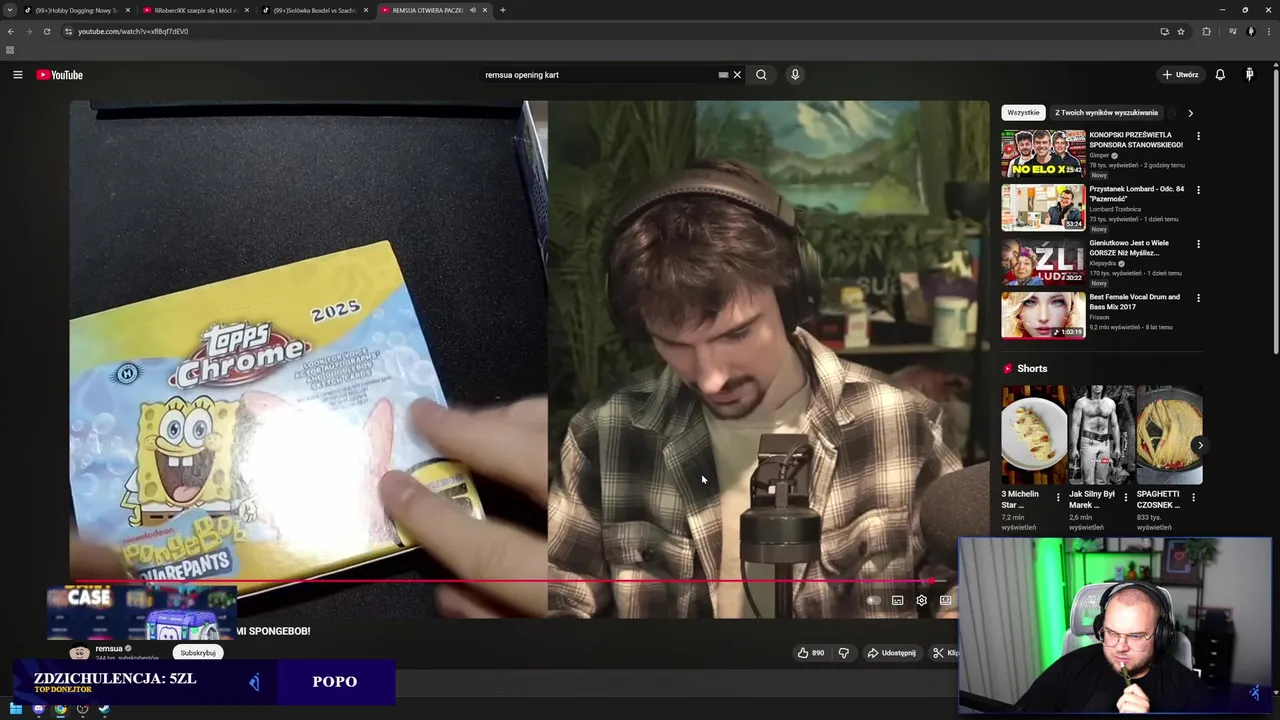This screenshot has height=720, width=1280.
Task: Show more filter chips with the chevron
Action: tap(1190, 113)
